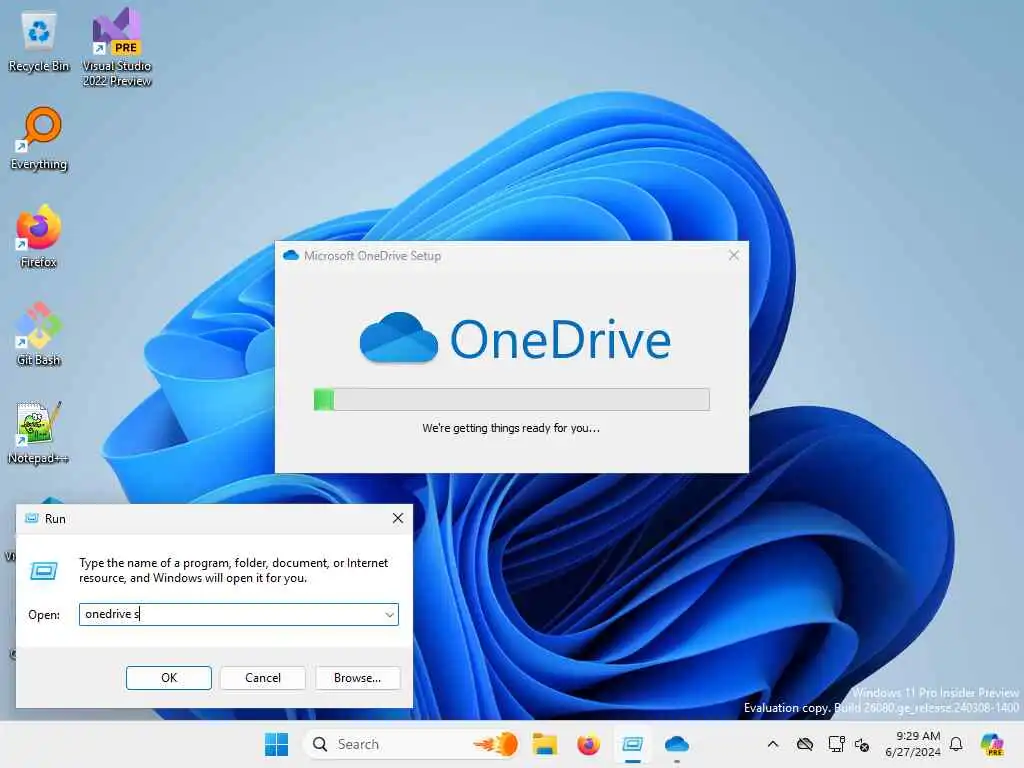Open the Windows Start menu
The width and height of the screenshot is (1024, 768).
[276, 744]
